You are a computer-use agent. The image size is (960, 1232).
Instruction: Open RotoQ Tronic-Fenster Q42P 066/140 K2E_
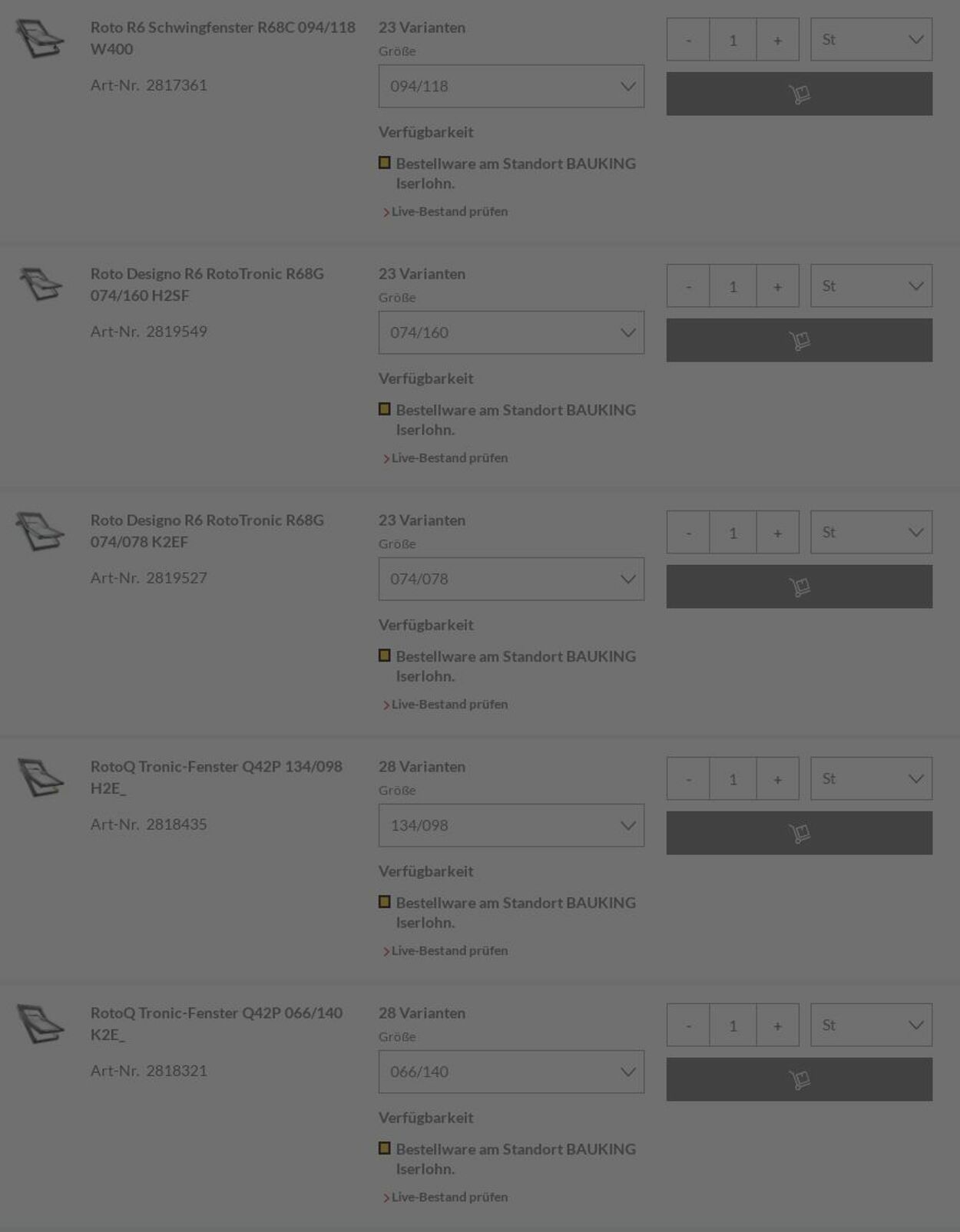[x=217, y=1023]
